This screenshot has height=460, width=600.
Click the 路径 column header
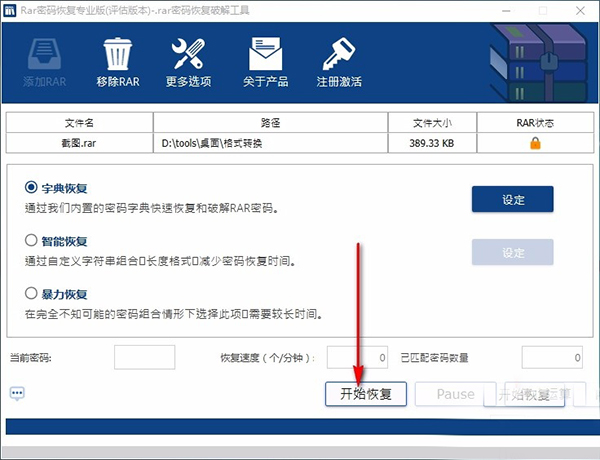click(271, 122)
